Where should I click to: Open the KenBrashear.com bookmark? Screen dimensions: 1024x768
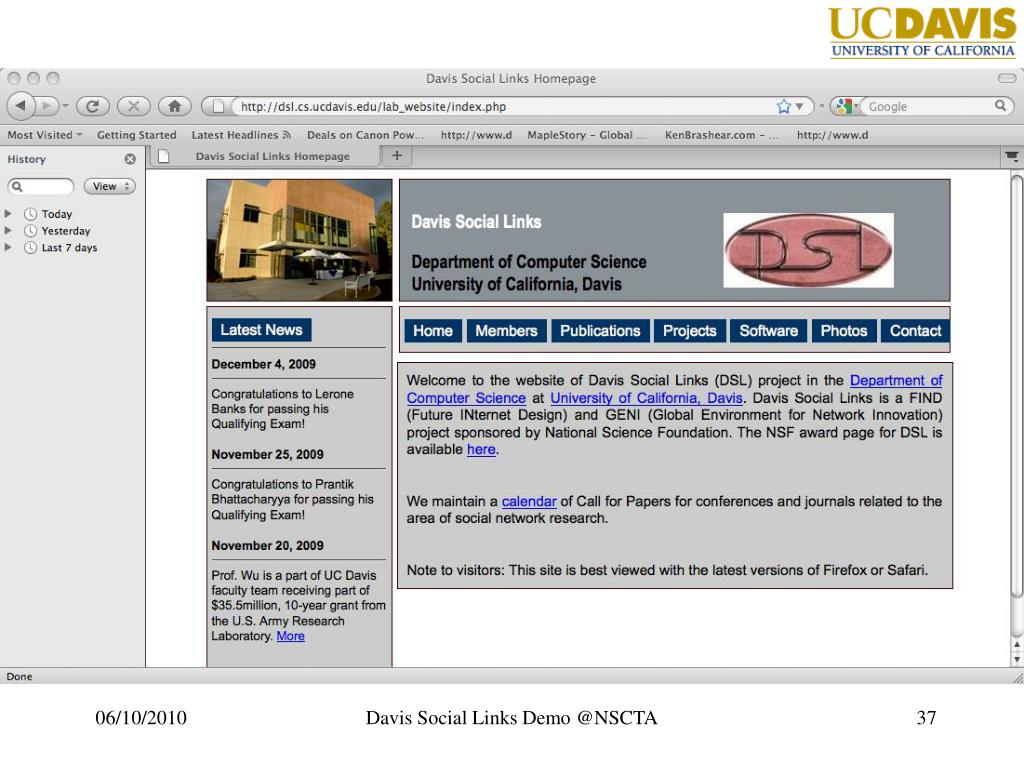pyautogui.click(x=722, y=135)
